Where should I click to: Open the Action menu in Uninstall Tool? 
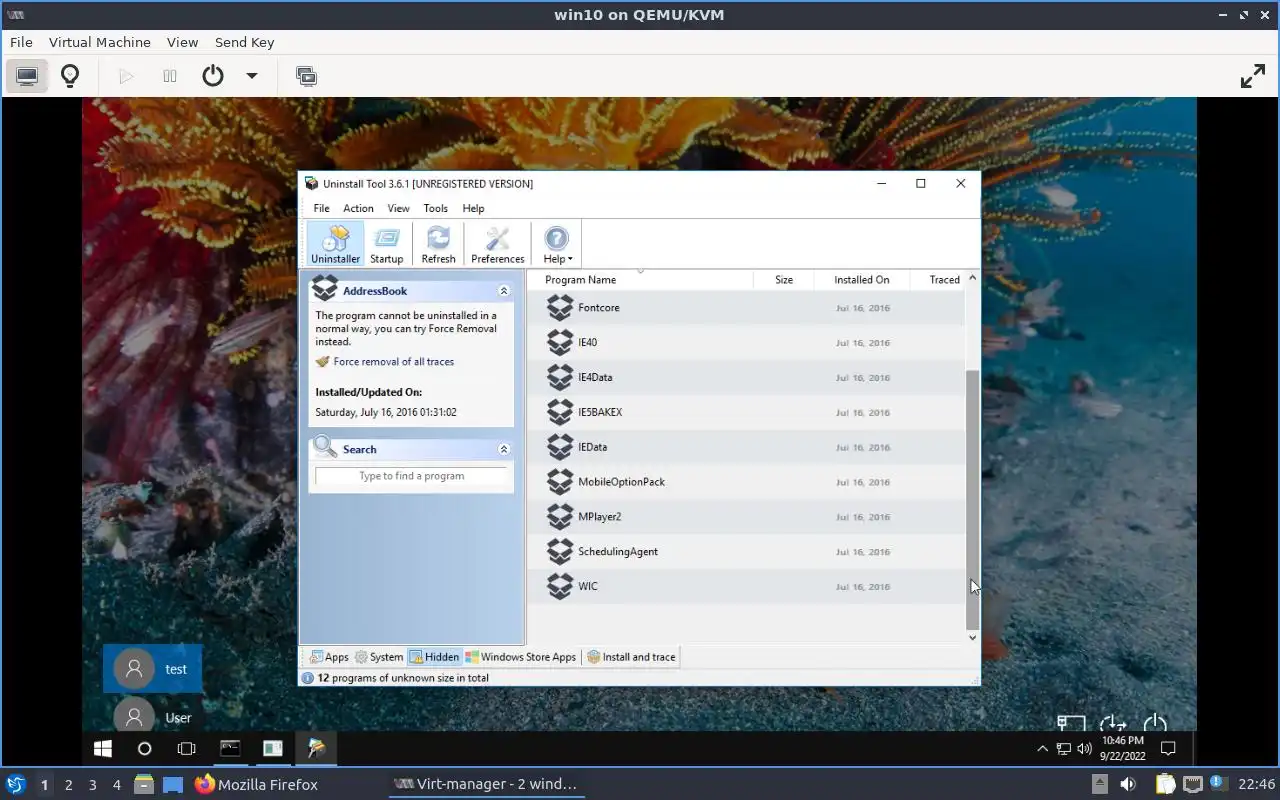[358, 208]
